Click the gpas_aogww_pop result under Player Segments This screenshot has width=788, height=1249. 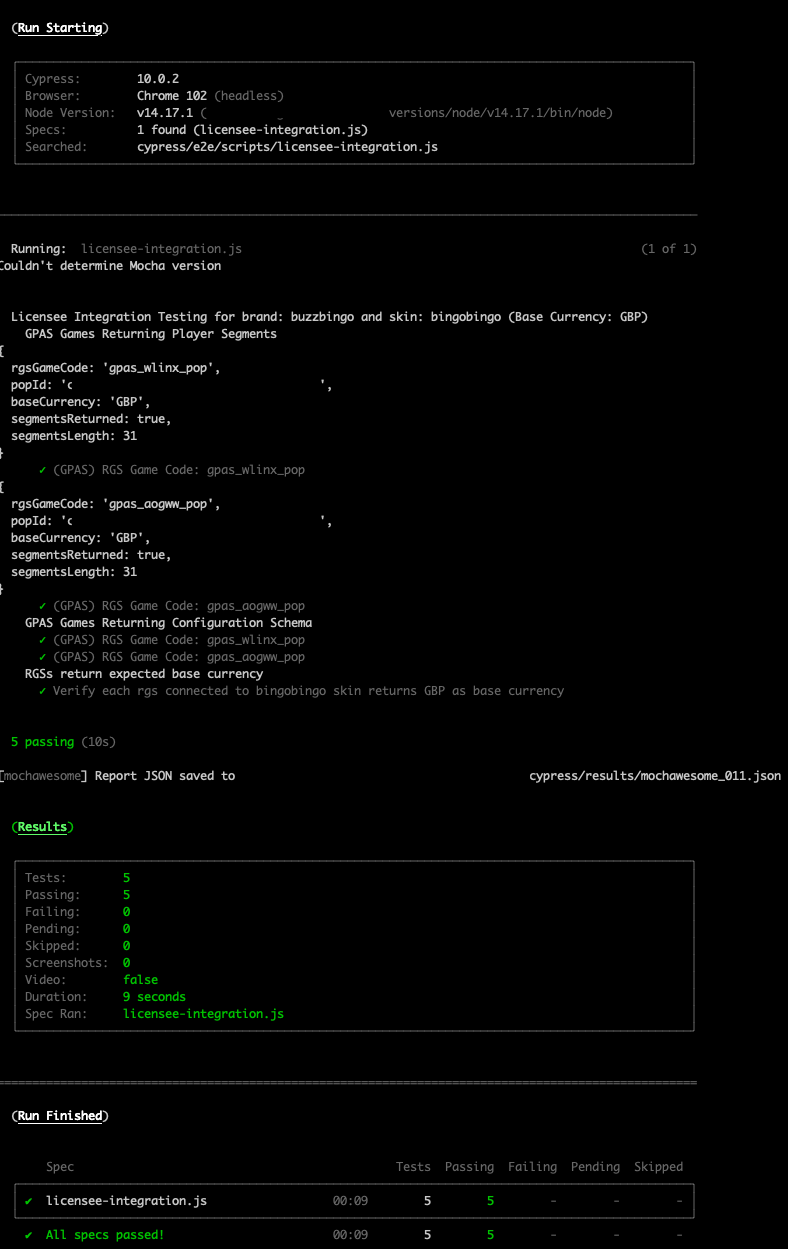pyautogui.click(x=171, y=605)
